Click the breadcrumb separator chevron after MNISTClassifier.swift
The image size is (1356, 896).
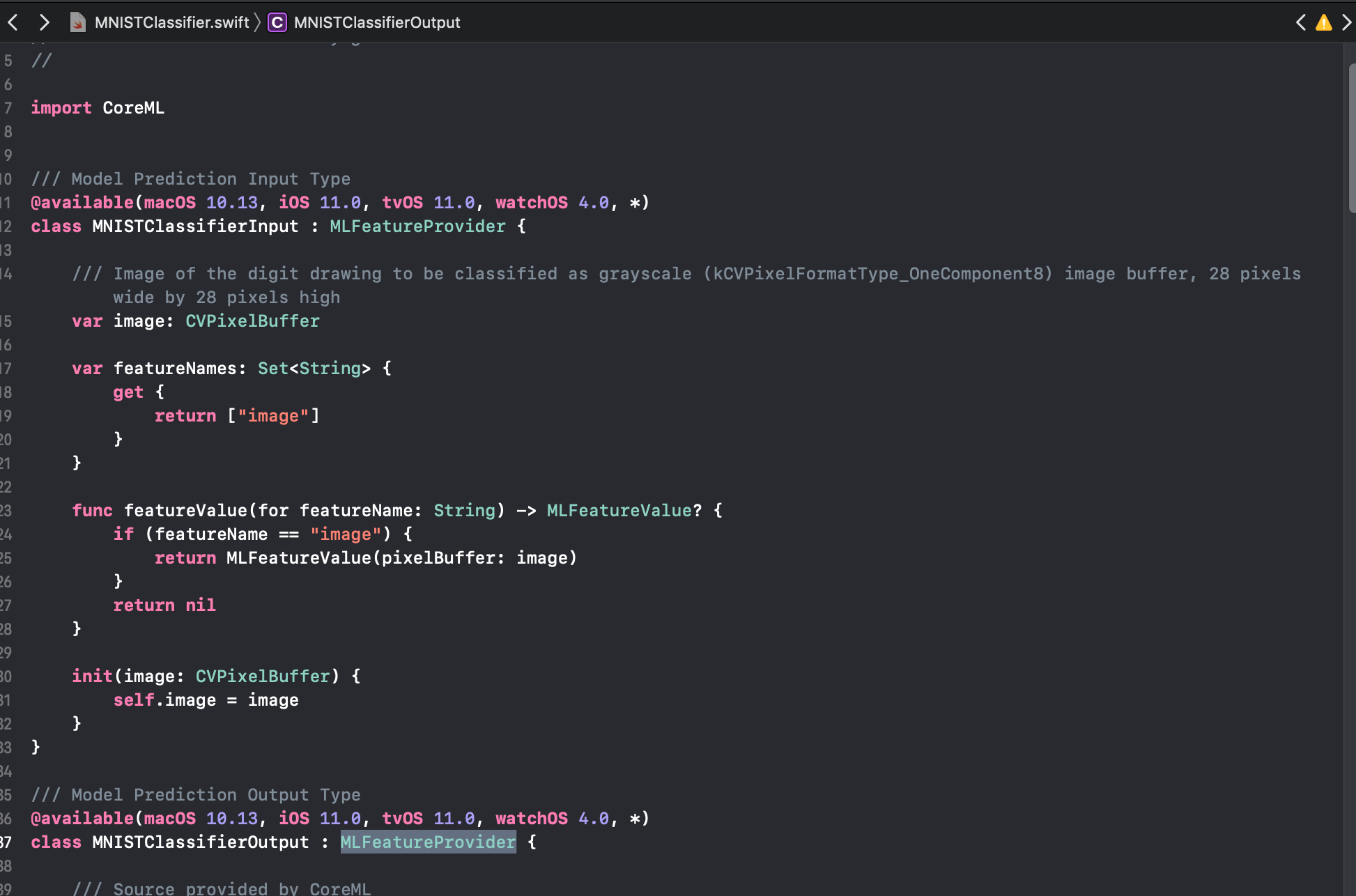(x=258, y=22)
